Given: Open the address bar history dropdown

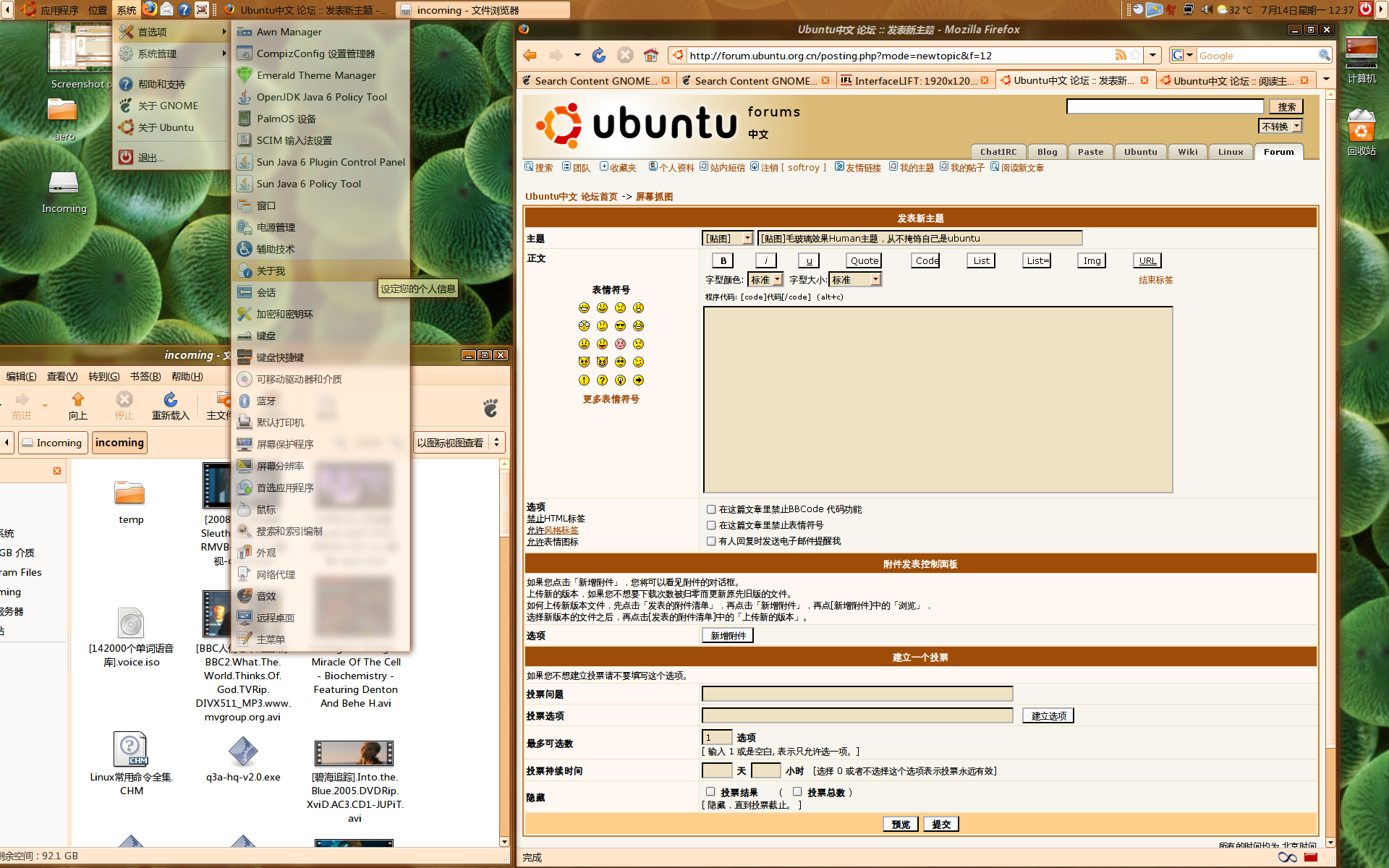Looking at the screenshot, I should click(x=1152, y=56).
